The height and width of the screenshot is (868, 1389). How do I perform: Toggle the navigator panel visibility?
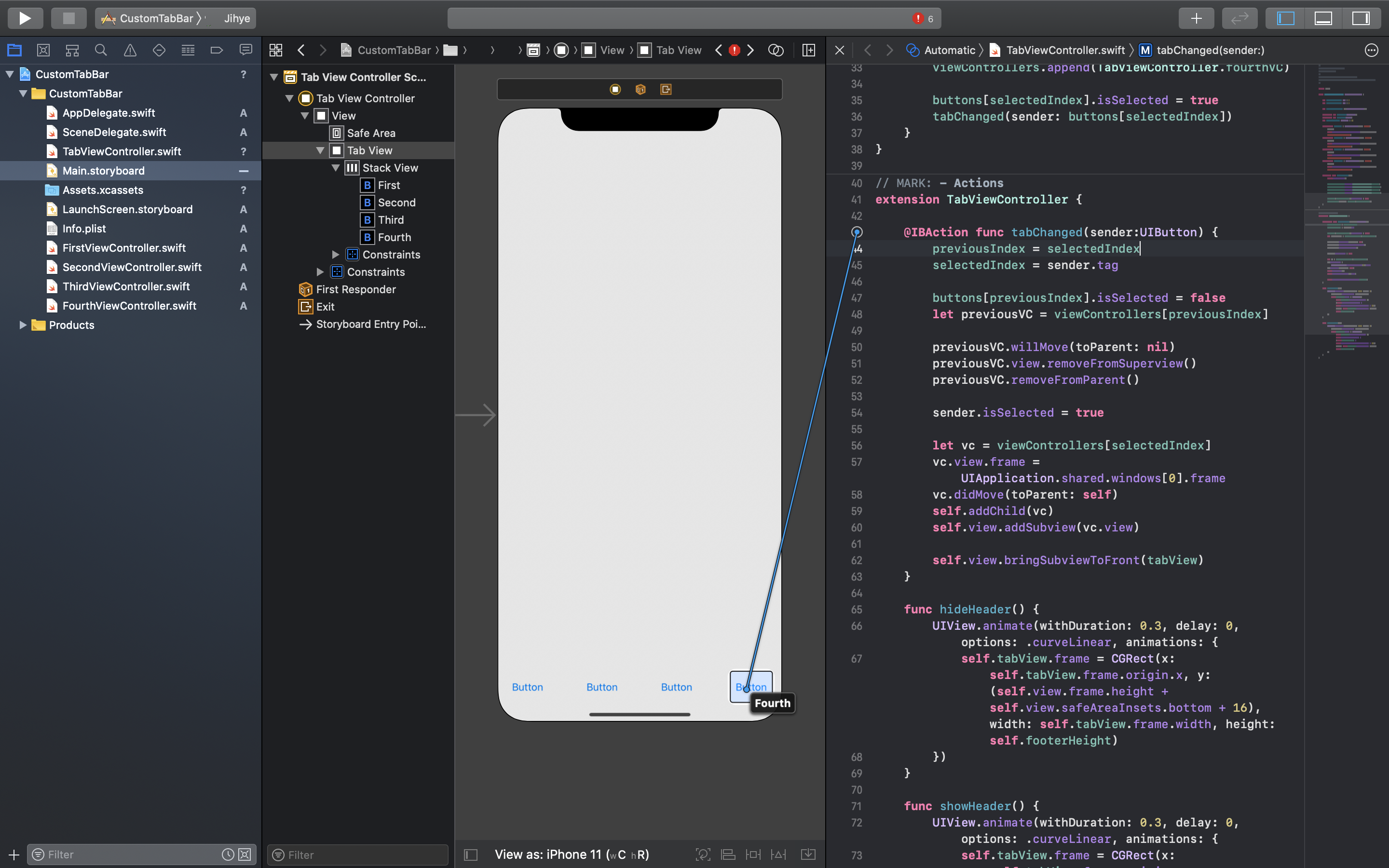pyautogui.click(x=1286, y=18)
